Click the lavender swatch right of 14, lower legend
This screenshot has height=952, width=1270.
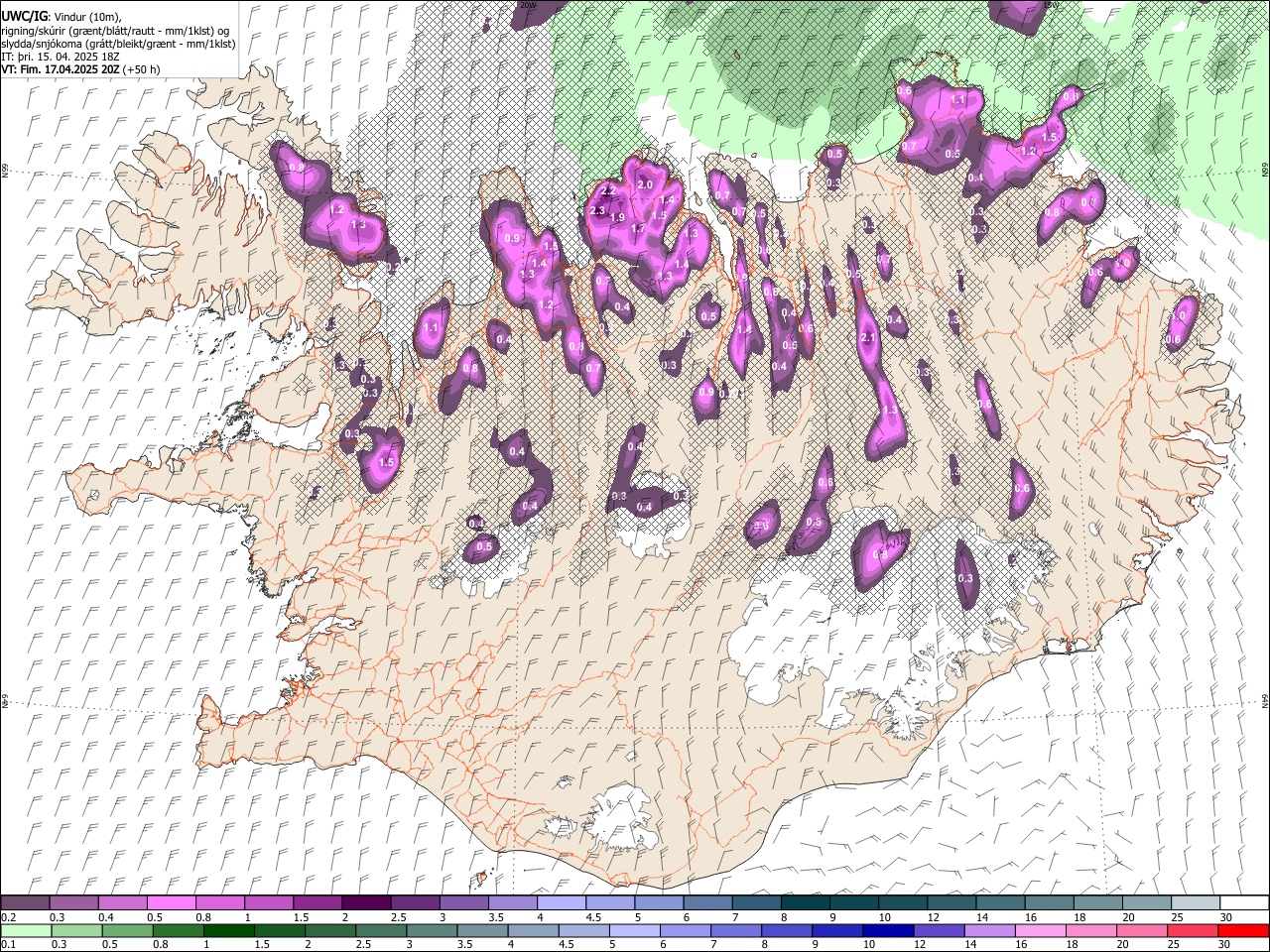click(x=988, y=931)
